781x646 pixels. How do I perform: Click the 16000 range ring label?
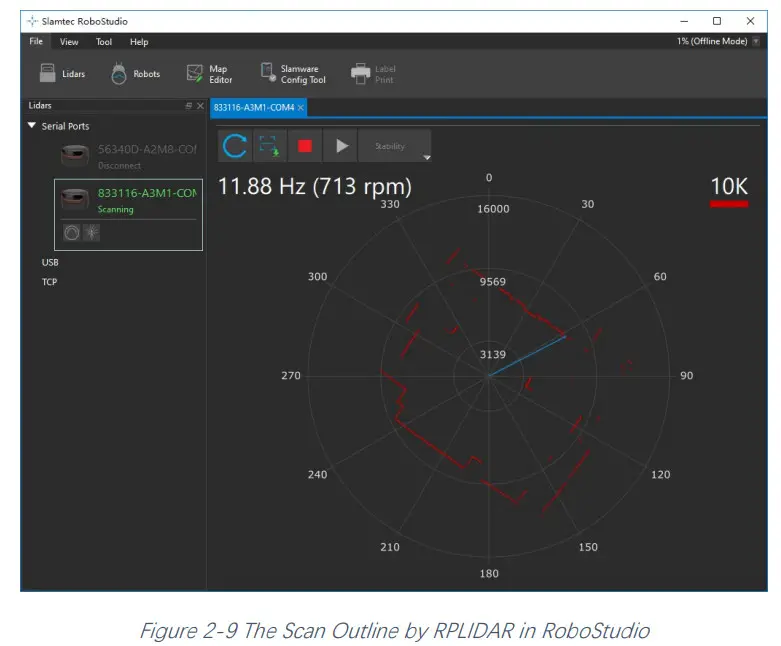coord(493,209)
